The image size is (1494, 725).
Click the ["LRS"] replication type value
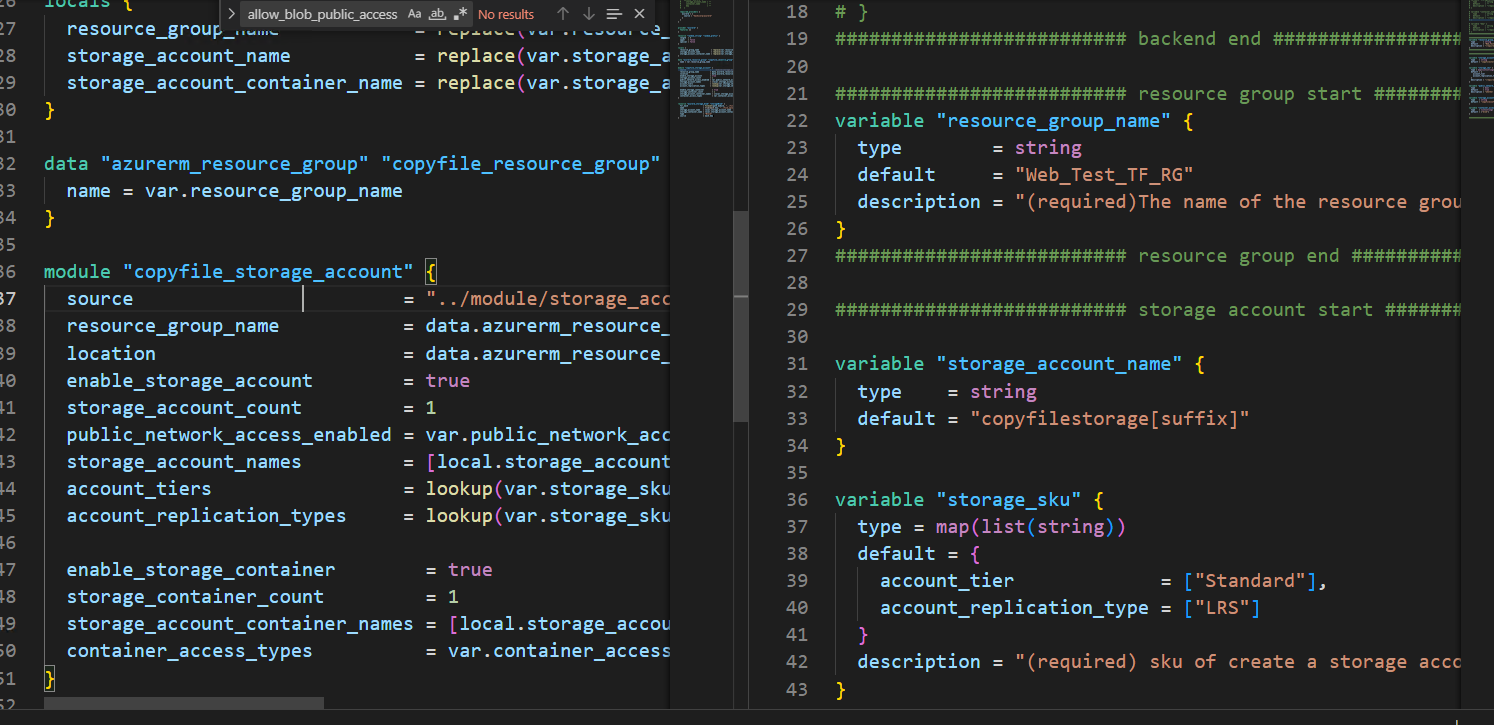tap(1222, 607)
